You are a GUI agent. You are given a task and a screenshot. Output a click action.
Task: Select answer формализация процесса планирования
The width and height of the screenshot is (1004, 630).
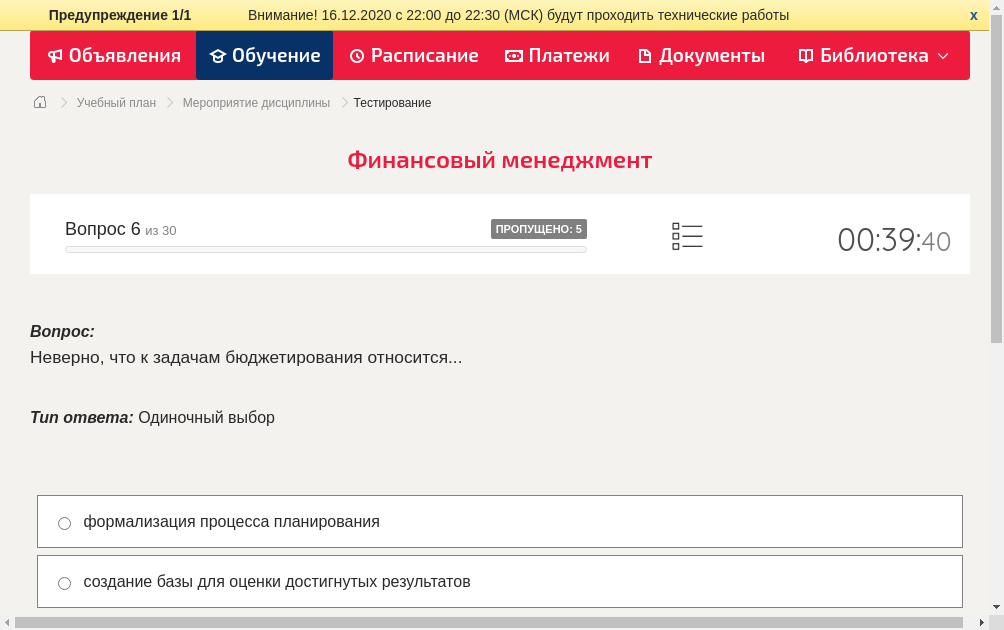232,521
